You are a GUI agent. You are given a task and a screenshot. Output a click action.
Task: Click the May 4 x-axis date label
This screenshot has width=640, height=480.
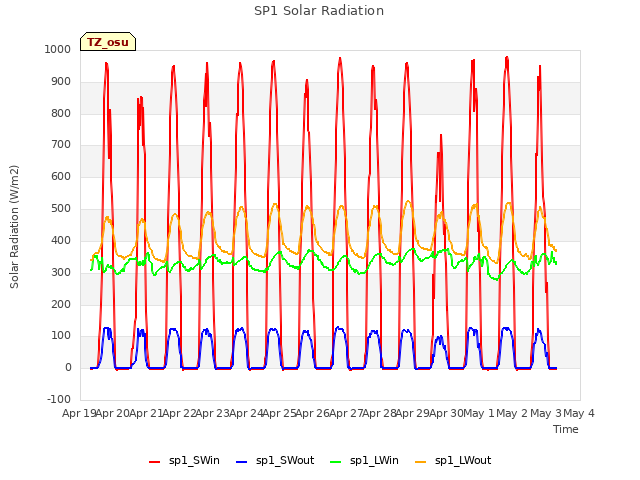point(579,413)
